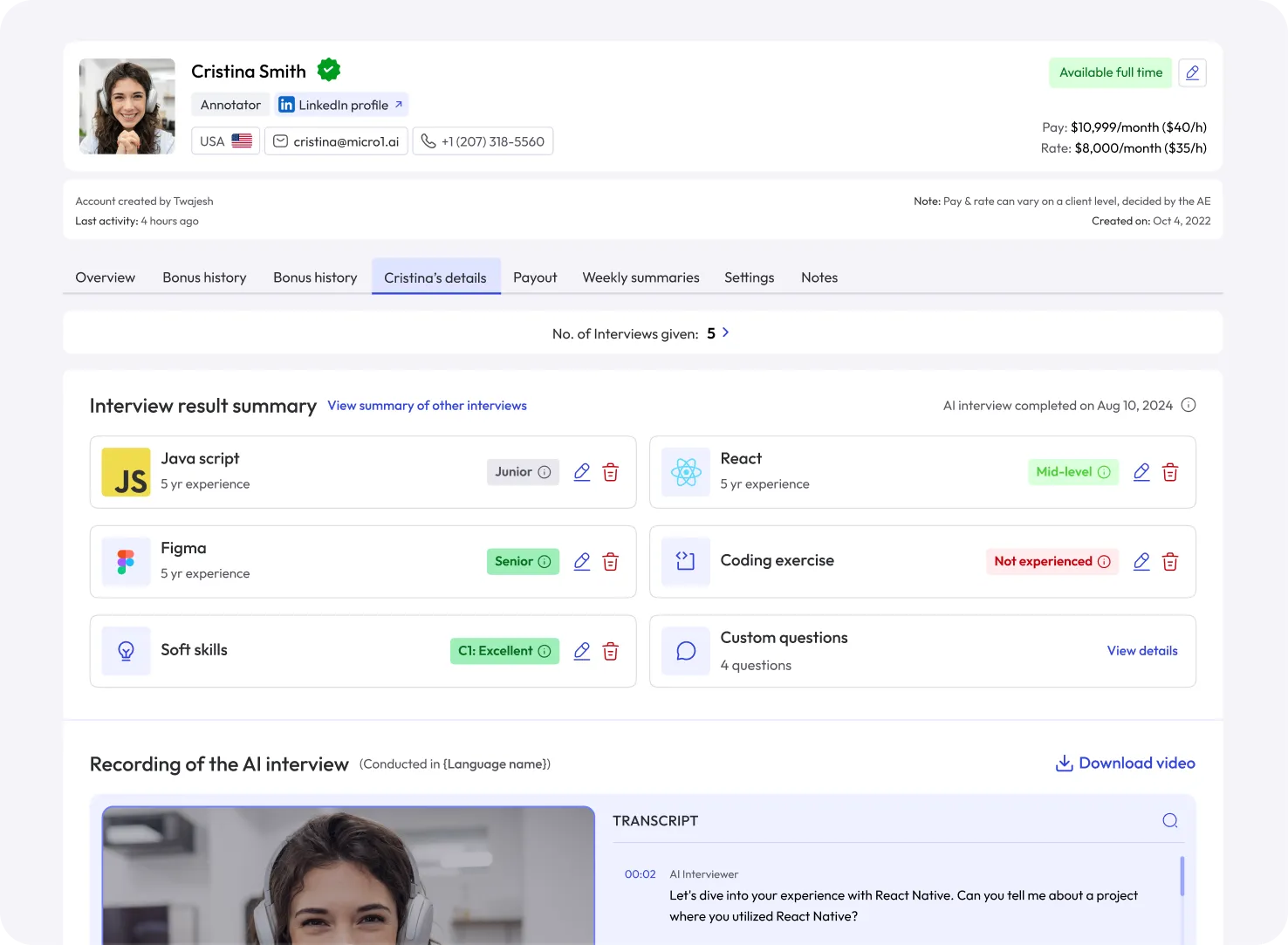This screenshot has height=945, width=1288.
Task: Edit the Figma skill result
Action: (582, 562)
